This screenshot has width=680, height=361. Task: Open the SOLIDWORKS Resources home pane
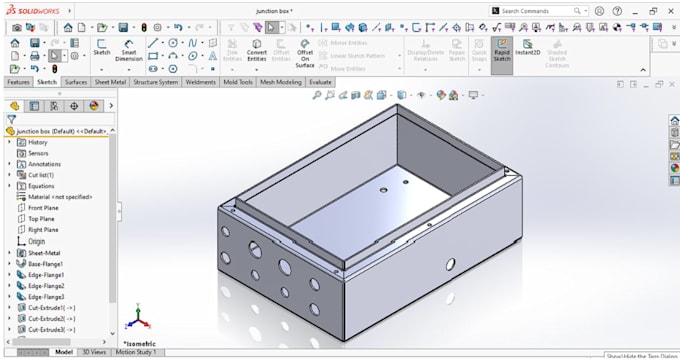point(674,121)
